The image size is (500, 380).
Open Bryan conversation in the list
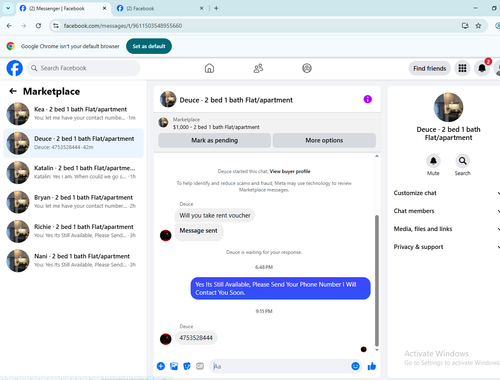(73, 202)
